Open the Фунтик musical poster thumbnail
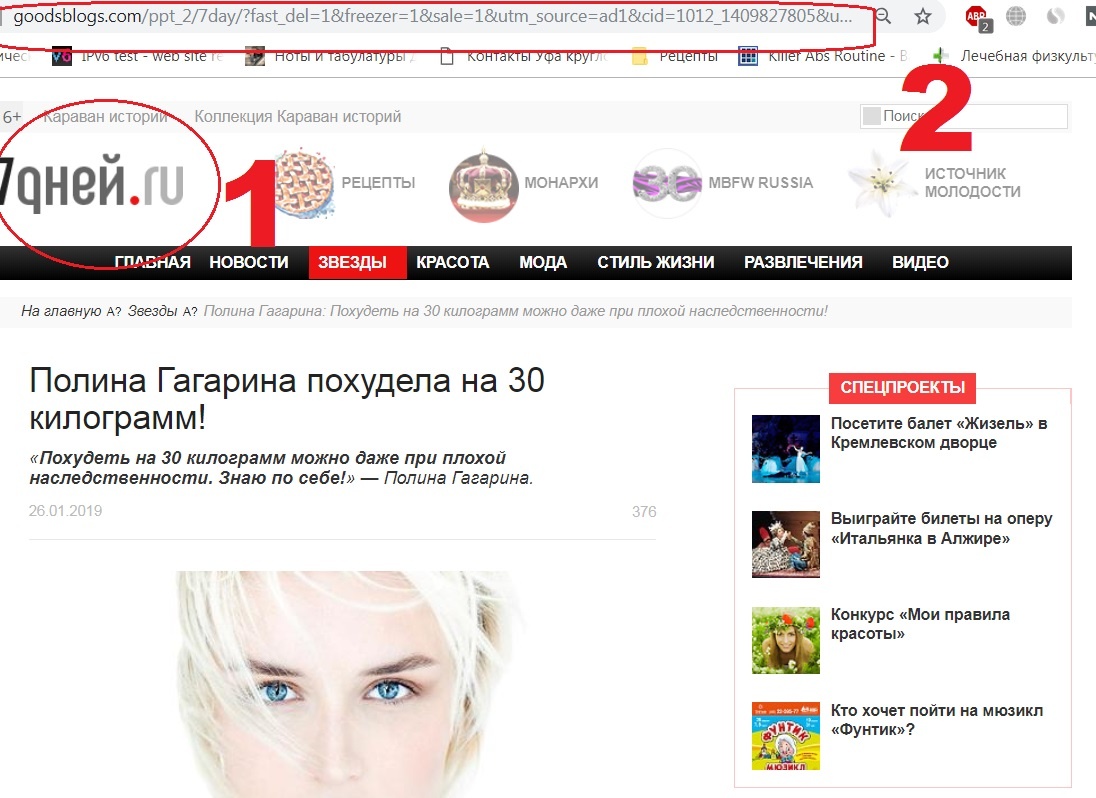This screenshot has height=798, width=1096. pos(786,736)
